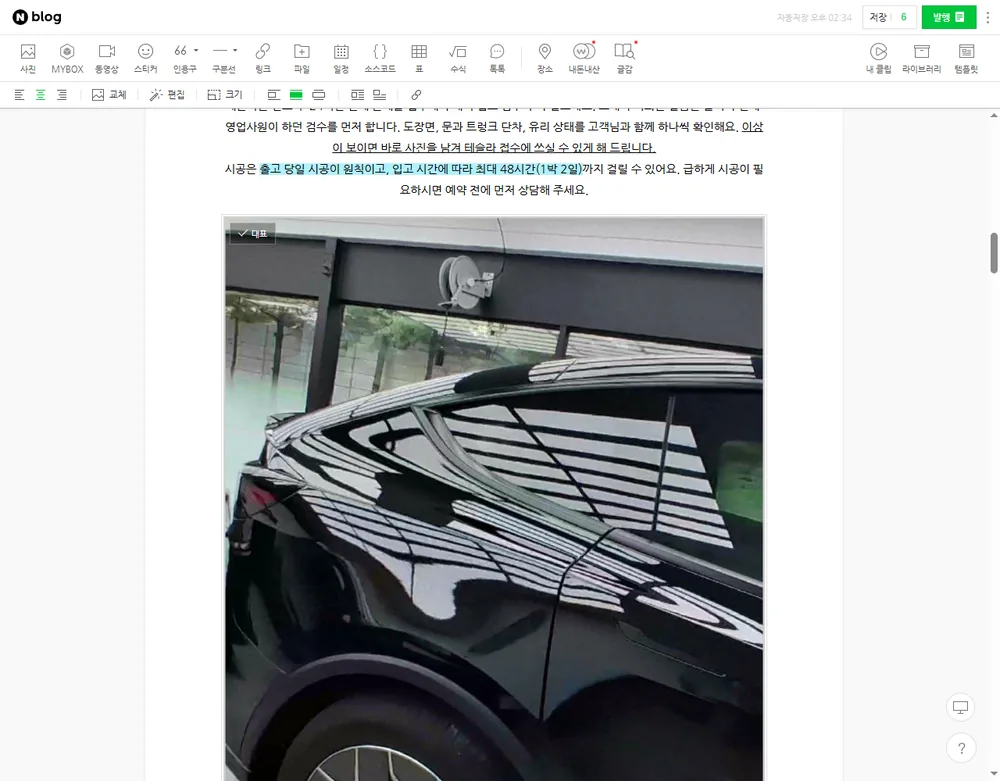
Task: Expand the 인용구 style dropdown arrow
Action: point(196,50)
